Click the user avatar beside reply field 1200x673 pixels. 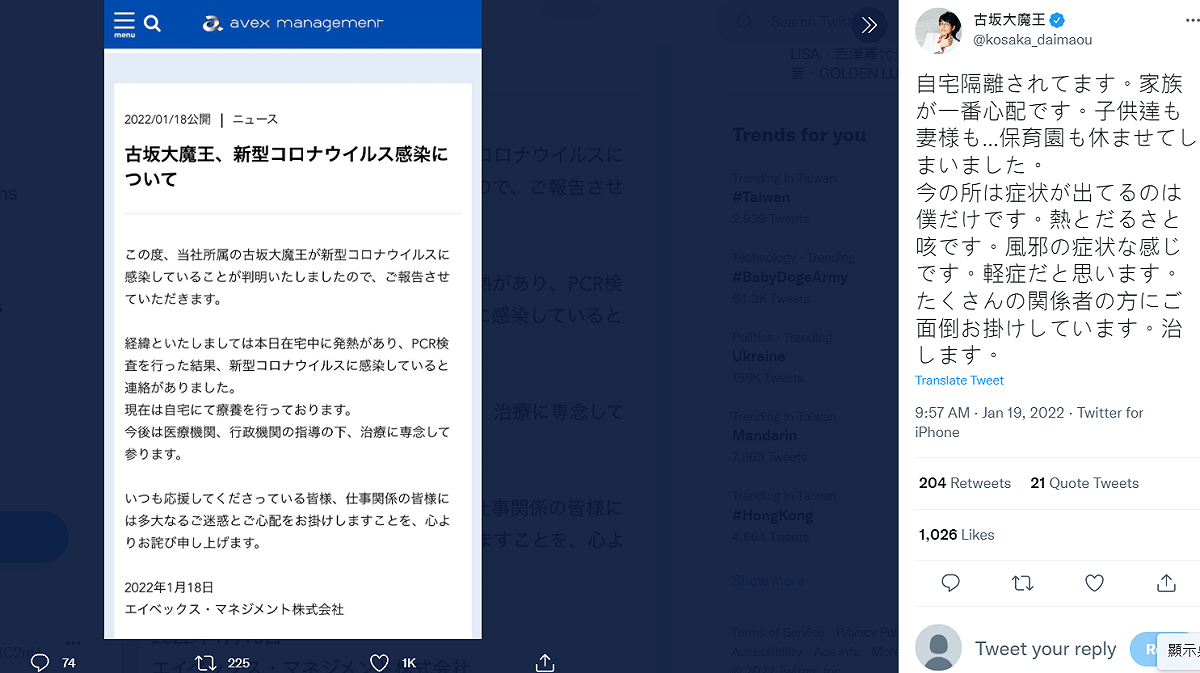coord(938,648)
